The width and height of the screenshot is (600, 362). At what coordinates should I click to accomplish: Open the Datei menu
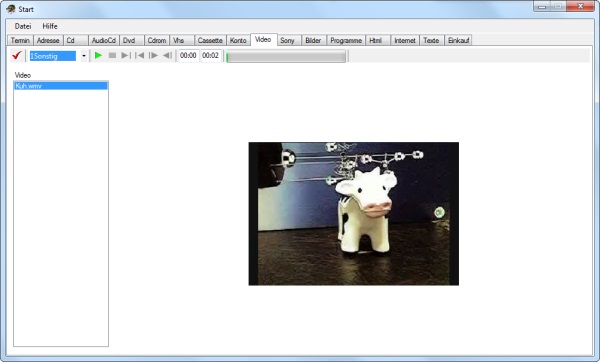[x=23, y=26]
